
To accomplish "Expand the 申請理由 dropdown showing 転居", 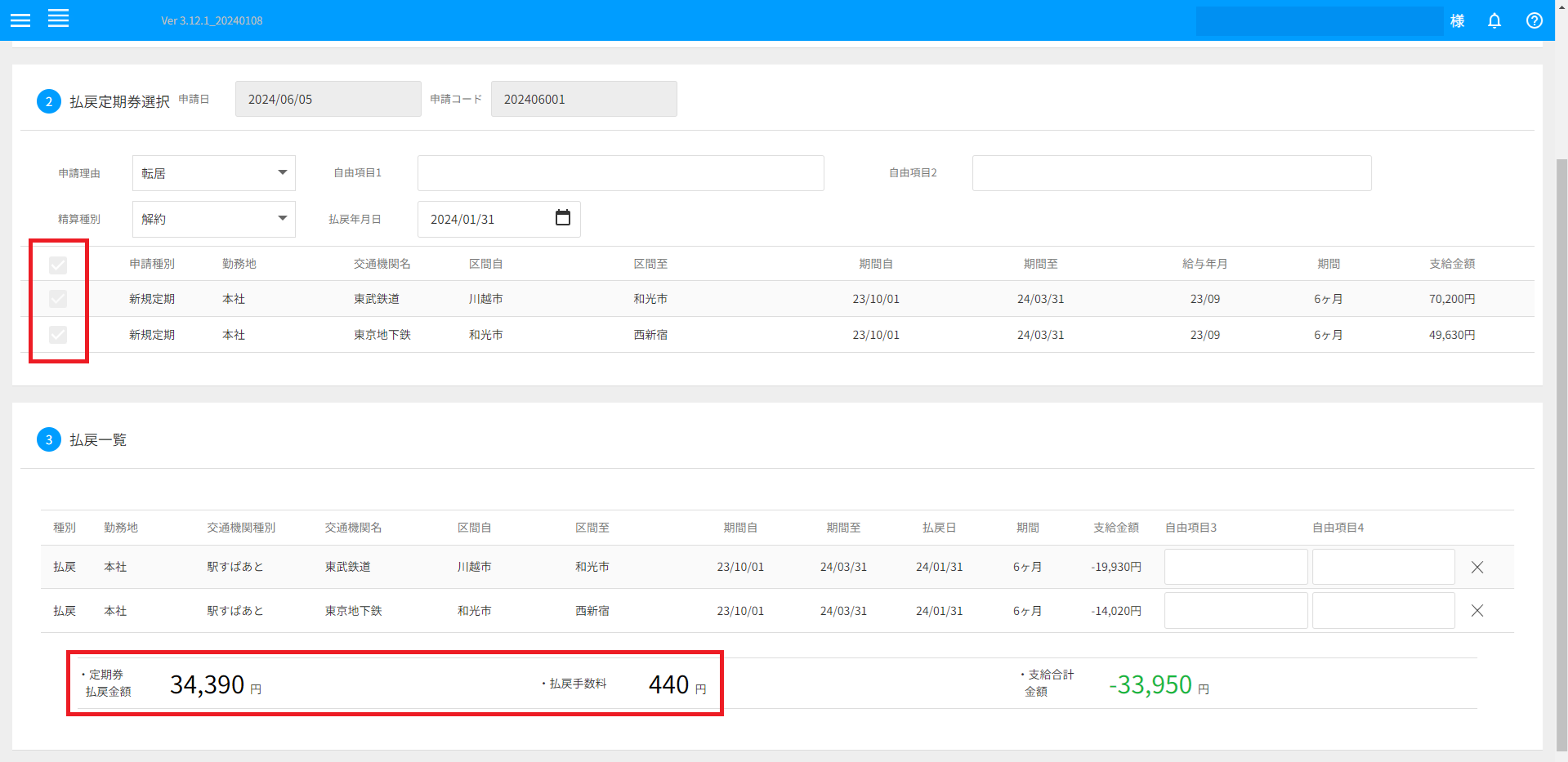I will 214,173.
